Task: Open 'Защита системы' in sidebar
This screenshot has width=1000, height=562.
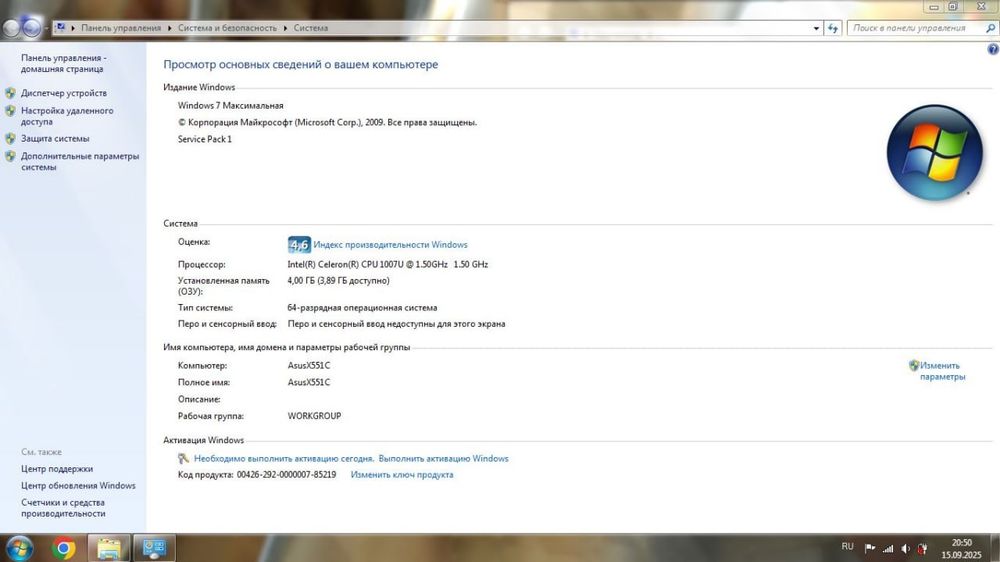Action: 55,138
